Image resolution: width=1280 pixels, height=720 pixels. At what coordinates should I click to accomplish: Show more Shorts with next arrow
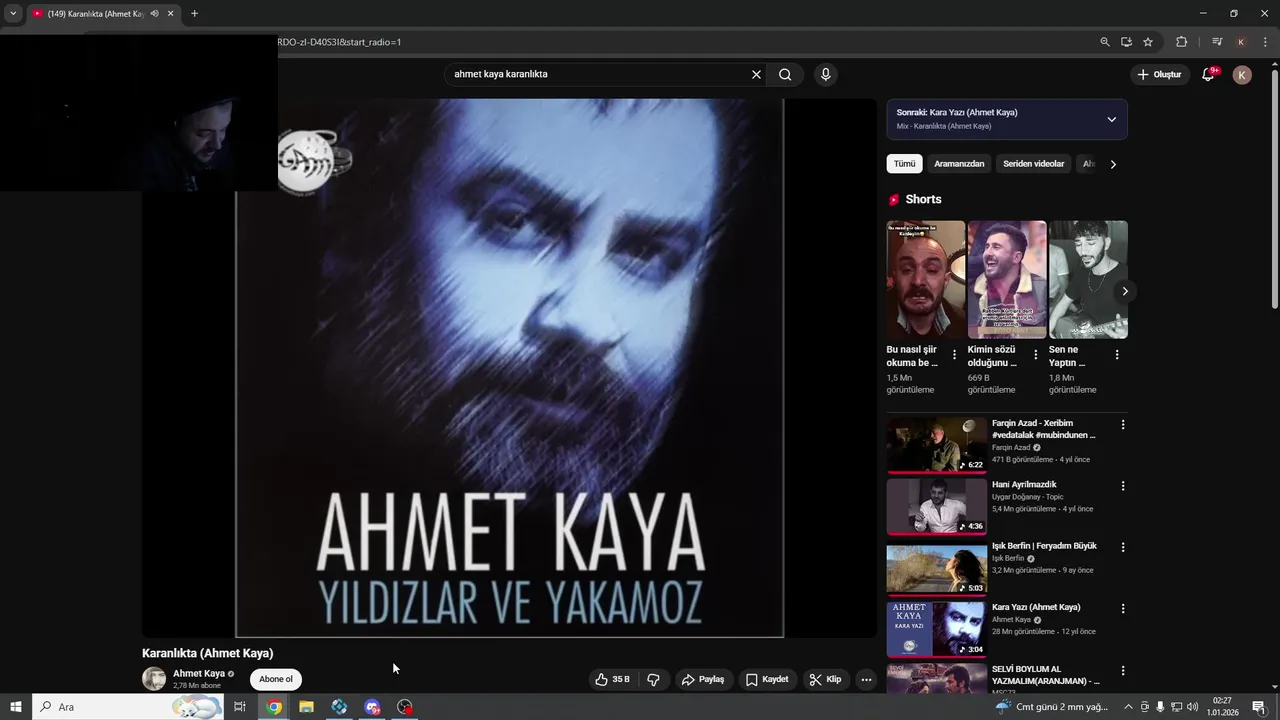coord(1124,291)
